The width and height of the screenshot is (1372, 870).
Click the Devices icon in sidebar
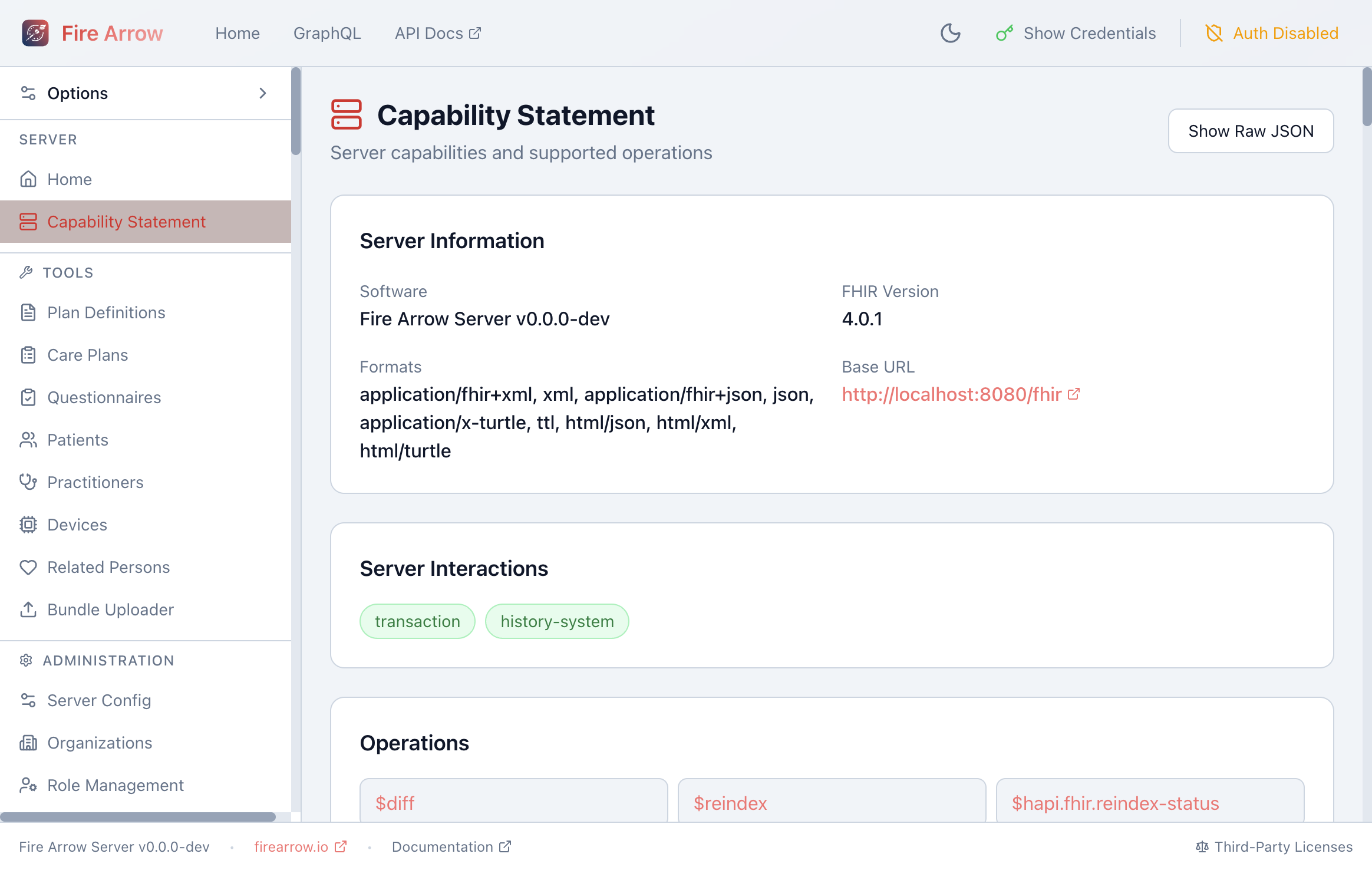click(x=28, y=525)
